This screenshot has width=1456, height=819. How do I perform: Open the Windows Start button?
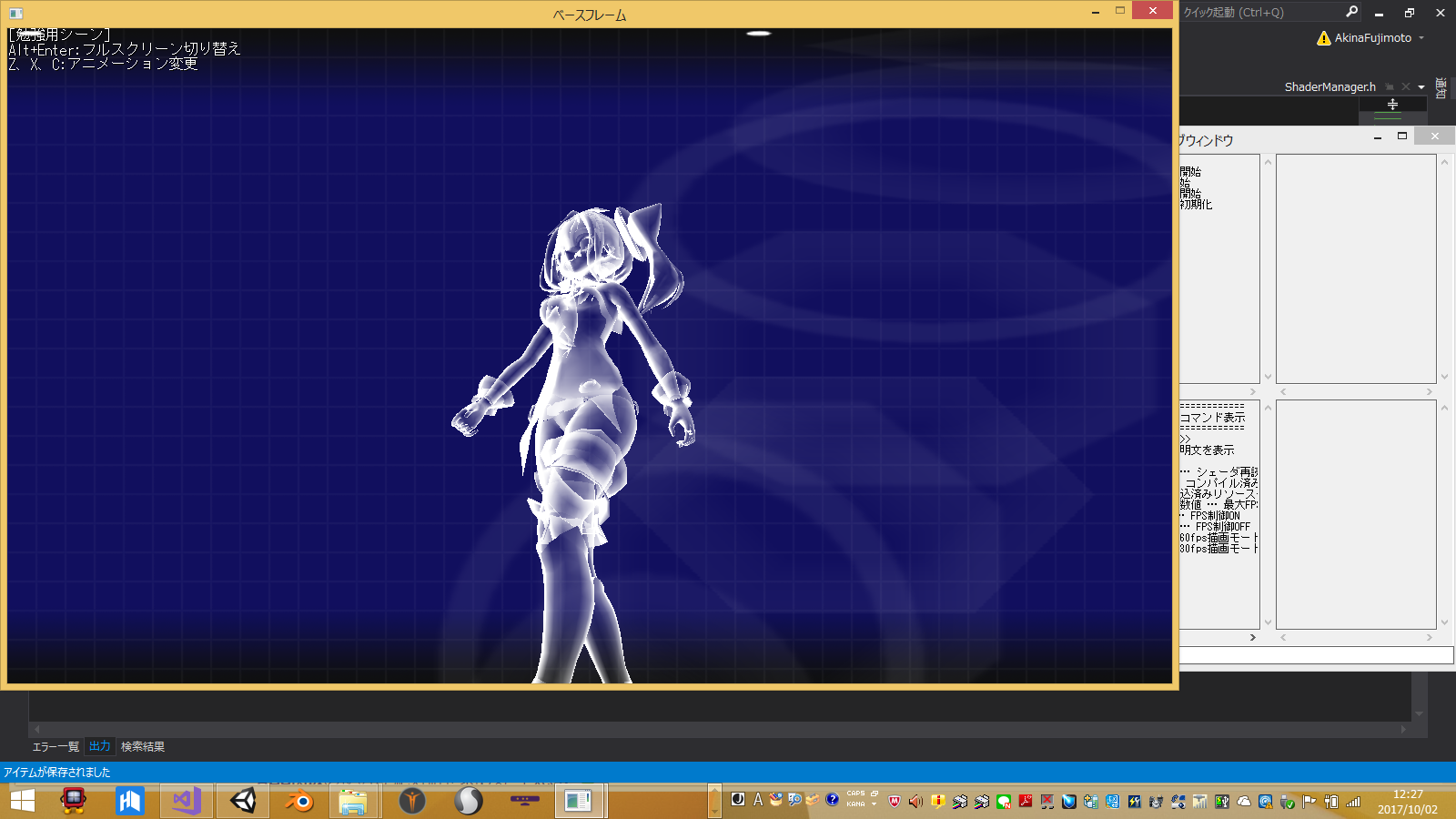click(22, 801)
